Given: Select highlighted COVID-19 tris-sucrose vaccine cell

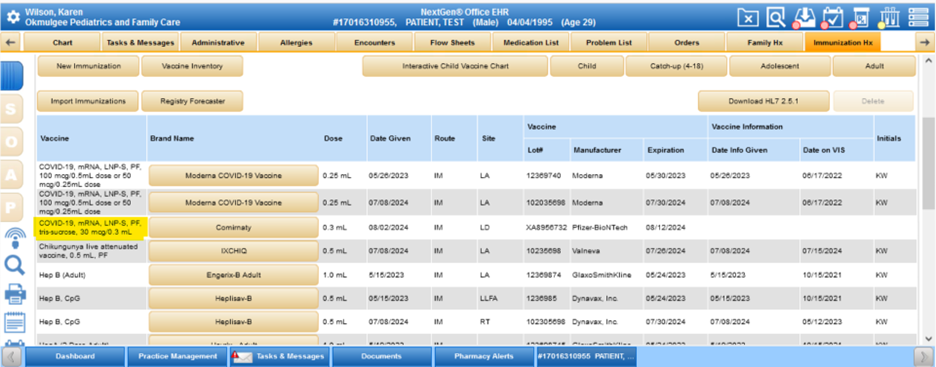Looking at the screenshot, I should pyautogui.click(x=91, y=227).
